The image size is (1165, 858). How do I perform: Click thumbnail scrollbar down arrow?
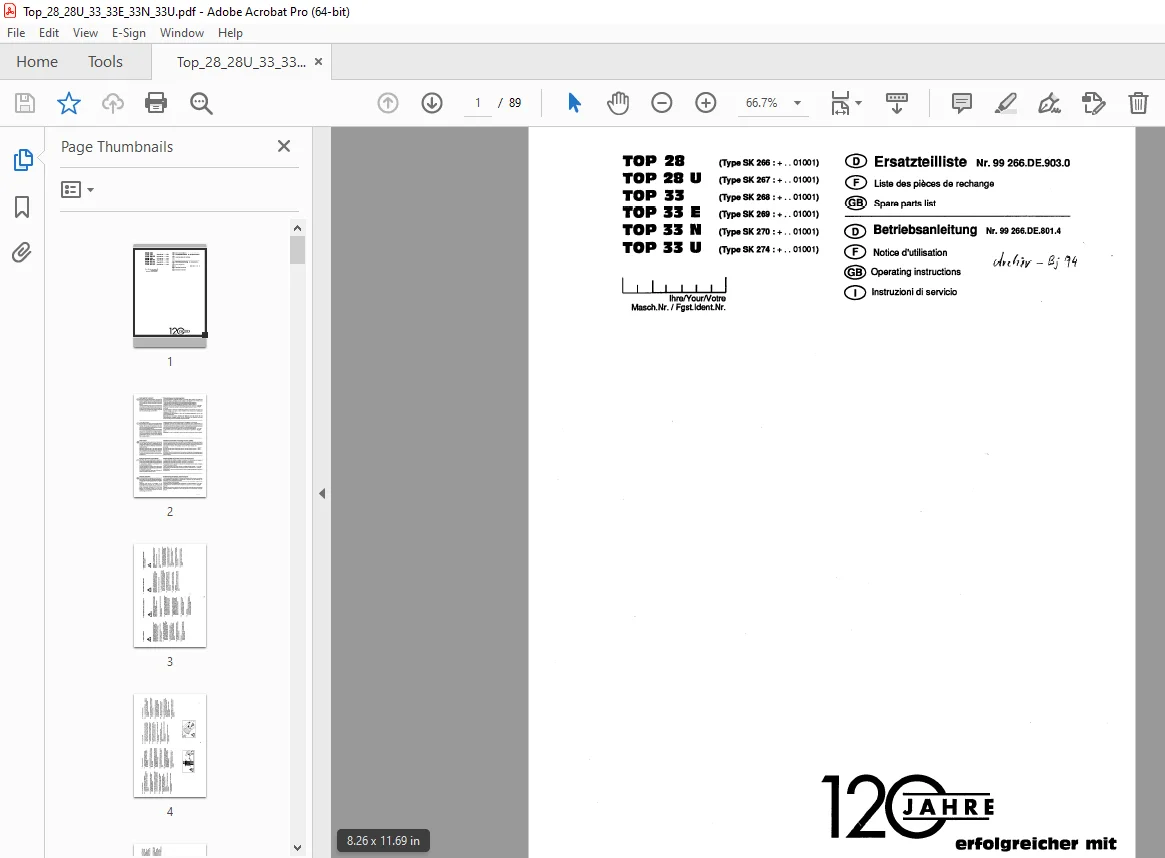pyautogui.click(x=297, y=848)
